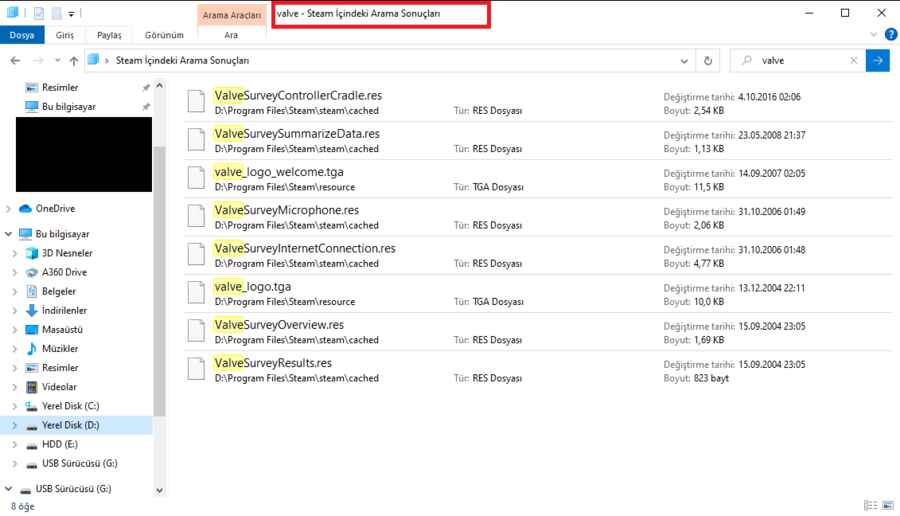Screen dimensions: 900x516
Task: Click the OneDrive cloud icon
Action: click(x=26, y=209)
